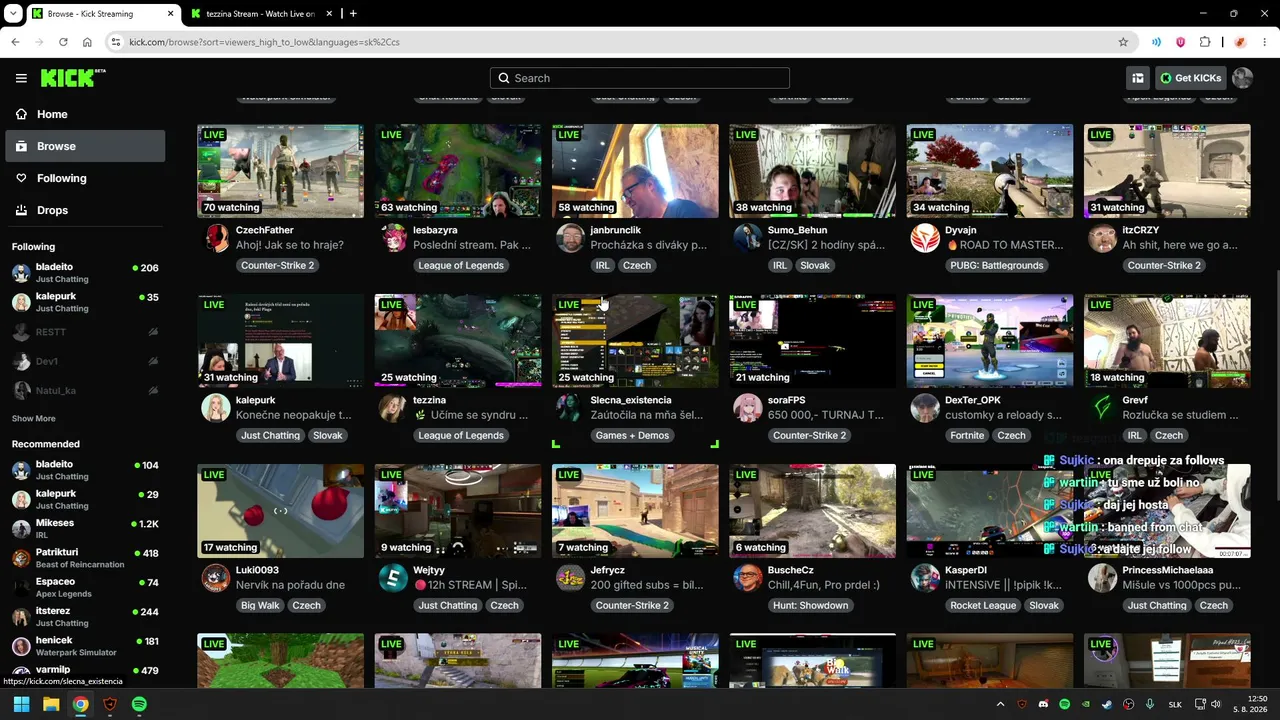This screenshot has width=1280, height=720.
Task: Open Jefrycz's stream thumbnail with 7 watching
Action: (x=635, y=511)
